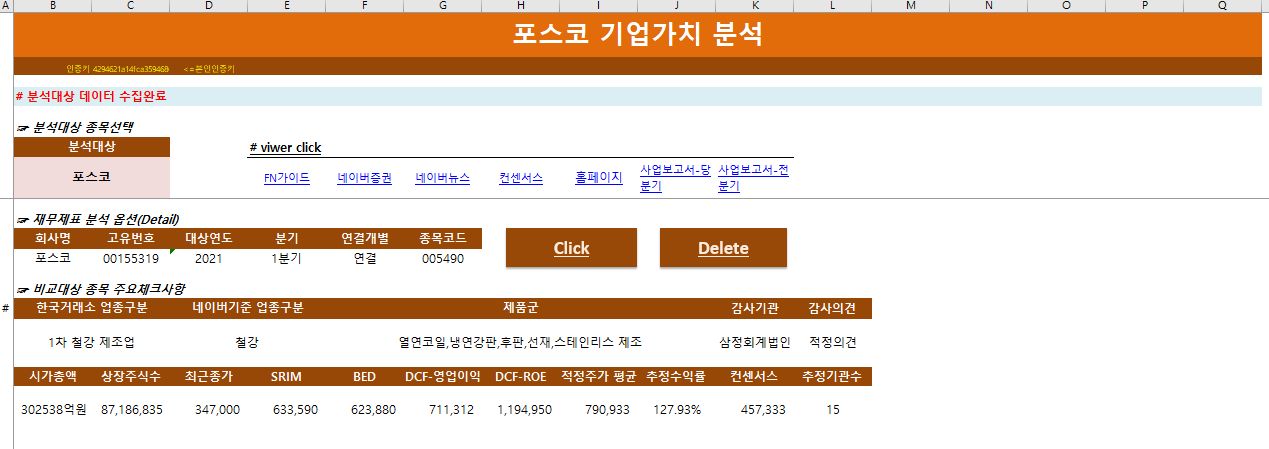Open the 사업보고서-전분기 link
This screenshot has width=1269, height=449.
pyautogui.click(x=754, y=178)
